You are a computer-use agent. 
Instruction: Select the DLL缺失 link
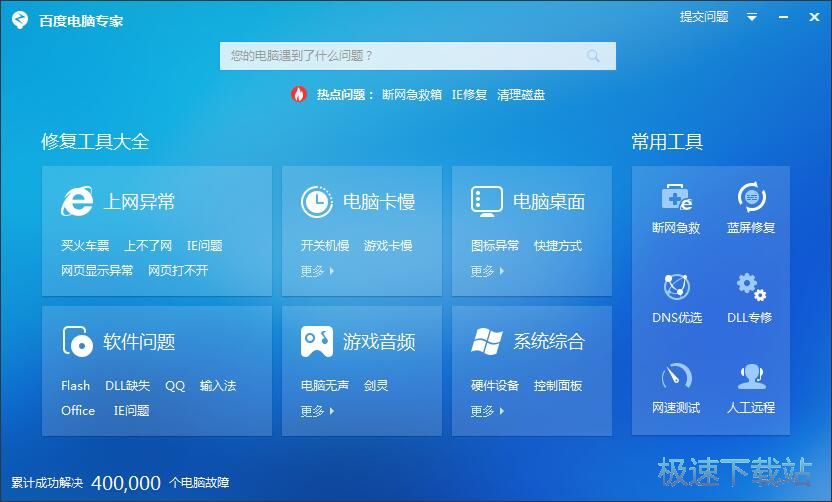(x=127, y=386)
